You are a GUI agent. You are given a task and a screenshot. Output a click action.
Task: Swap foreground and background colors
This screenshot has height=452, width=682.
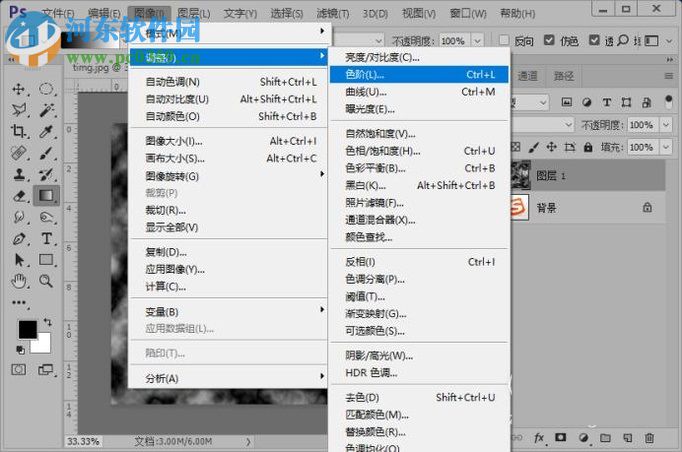click(47, 322)
